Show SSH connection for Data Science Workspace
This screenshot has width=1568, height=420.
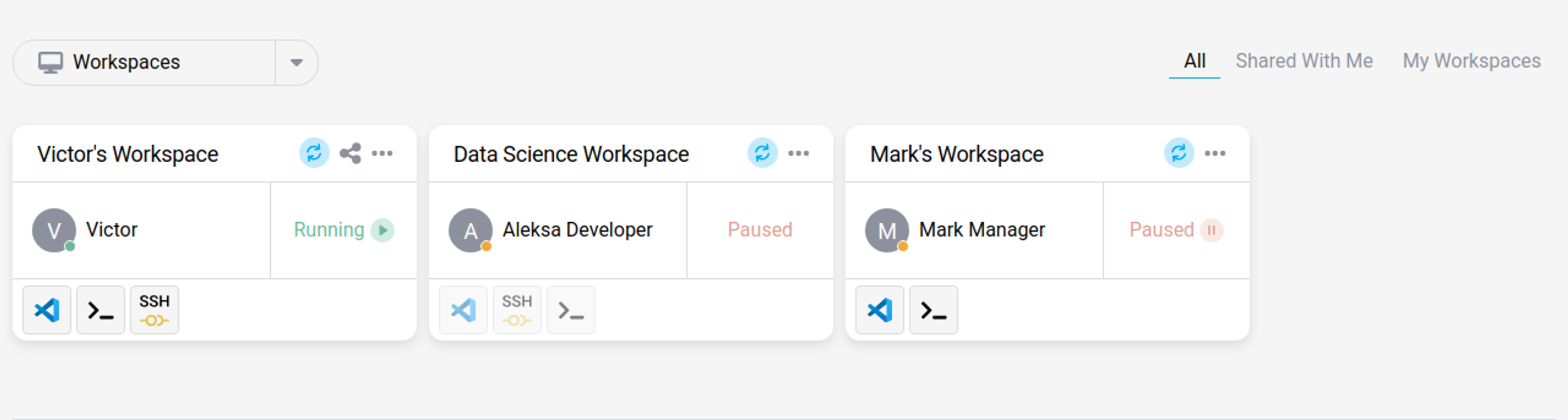tap(517, 310)
